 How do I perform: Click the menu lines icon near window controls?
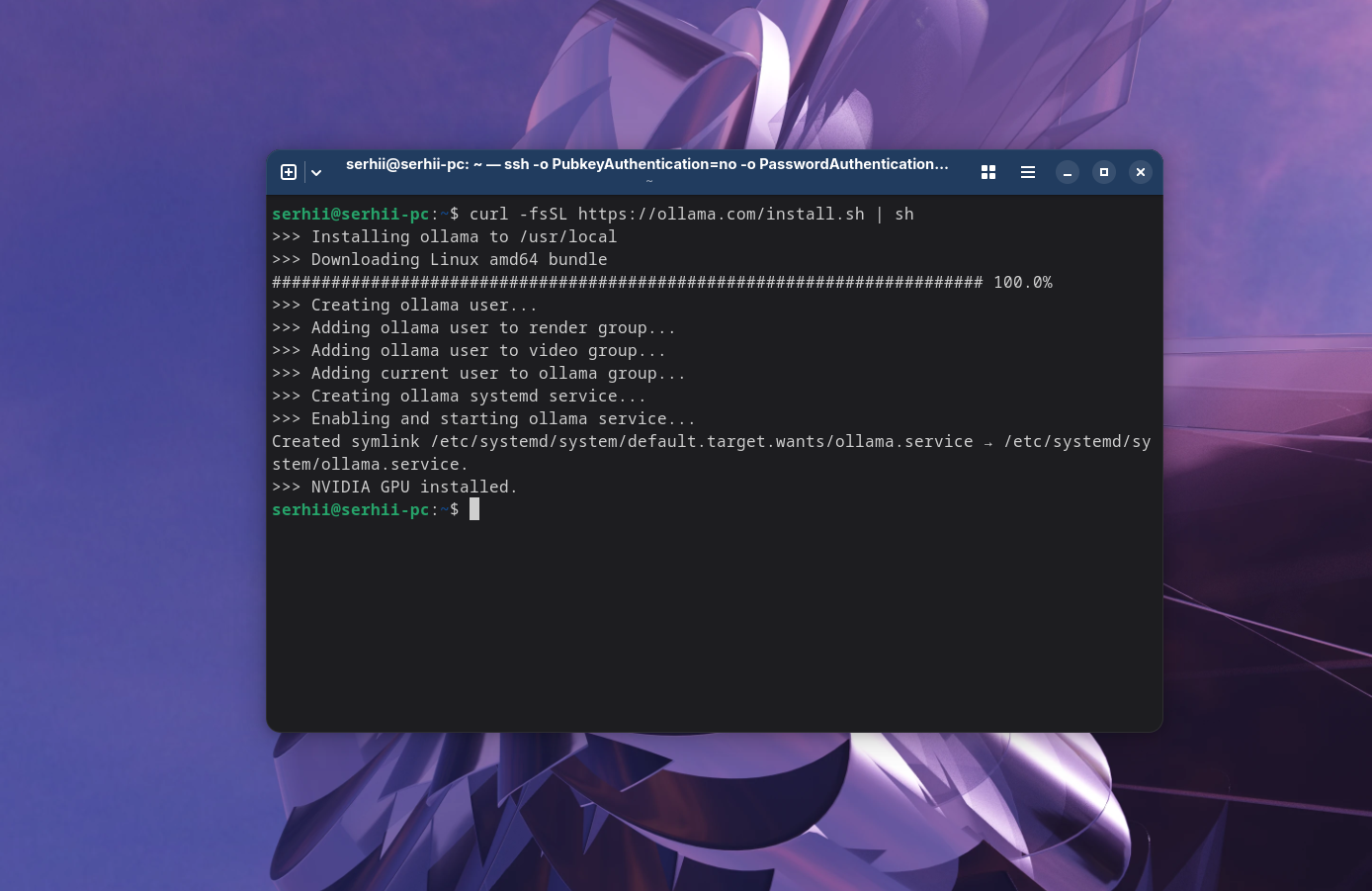click(x=1028, y=172)
